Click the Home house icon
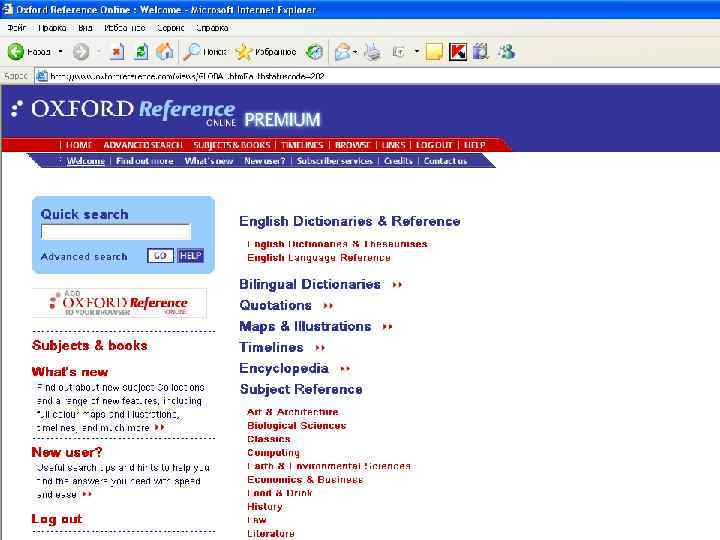The width and height of the screenshot is (720, 540). [165, 51]
